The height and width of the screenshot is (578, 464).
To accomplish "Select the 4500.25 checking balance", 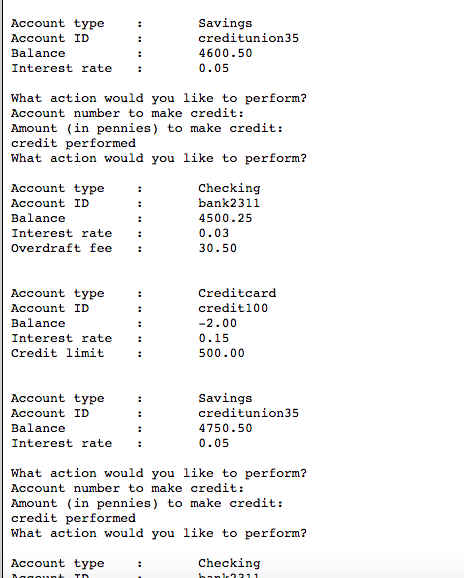I will (225, 218).
